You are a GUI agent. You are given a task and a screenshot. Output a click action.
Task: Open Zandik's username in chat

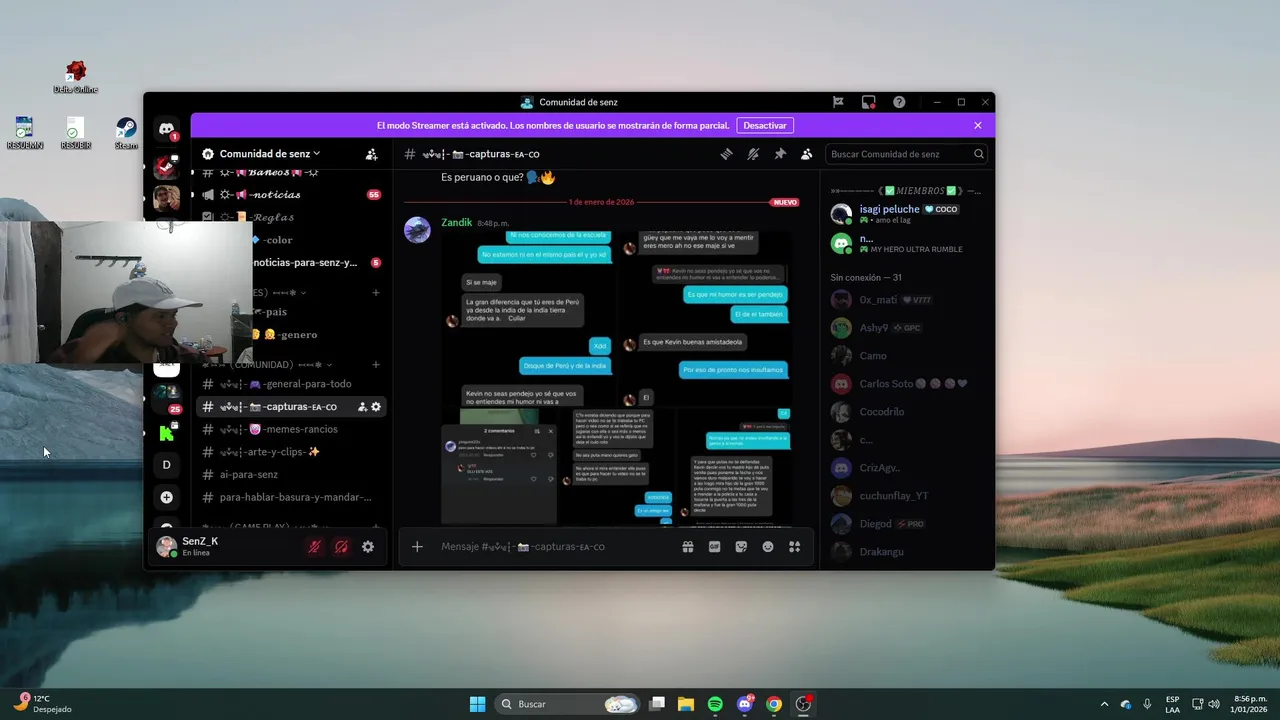click(x=456, y=222)
